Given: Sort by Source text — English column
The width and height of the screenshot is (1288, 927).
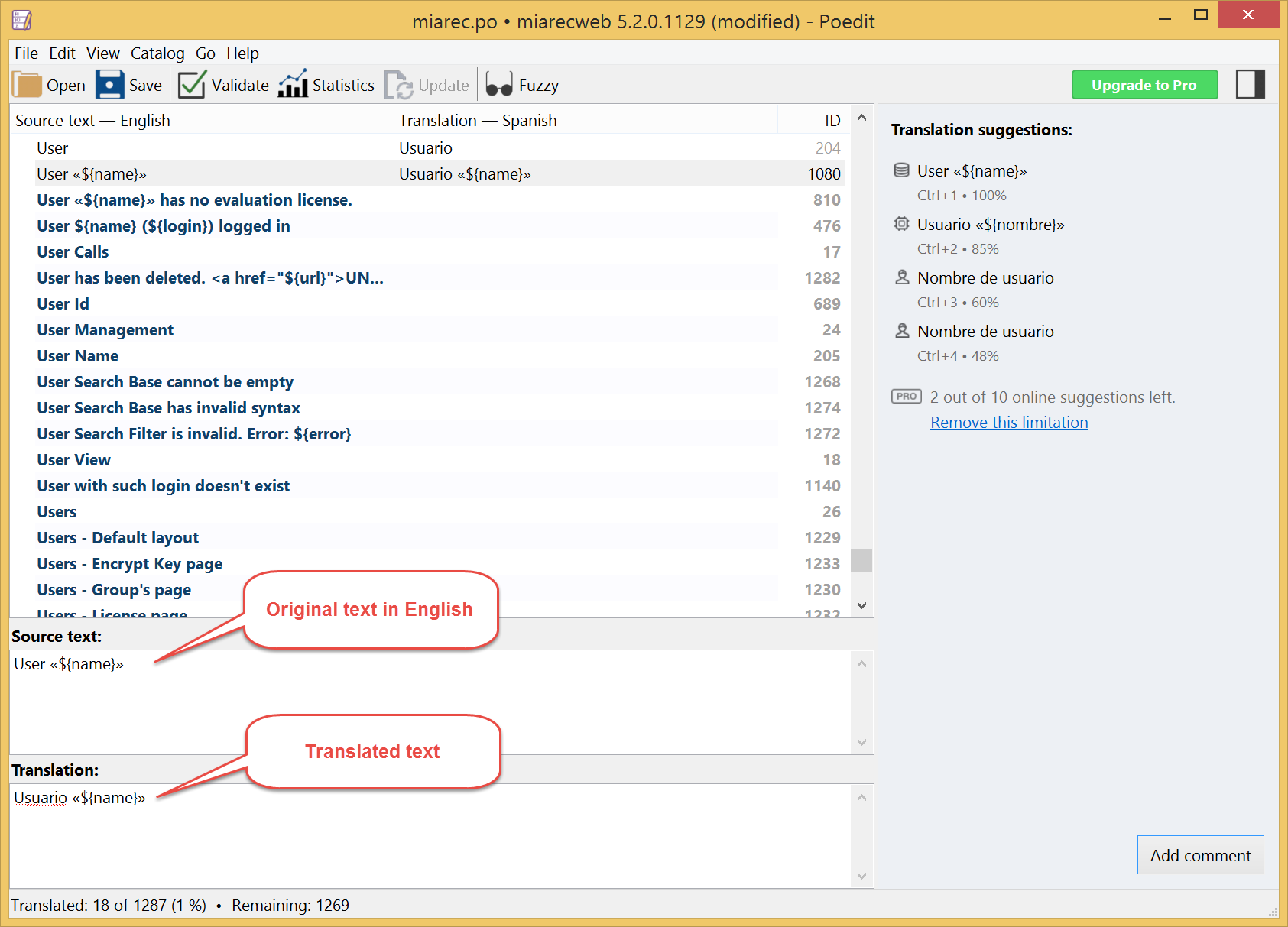Looking at the screenshot, I should pos(202,121).
